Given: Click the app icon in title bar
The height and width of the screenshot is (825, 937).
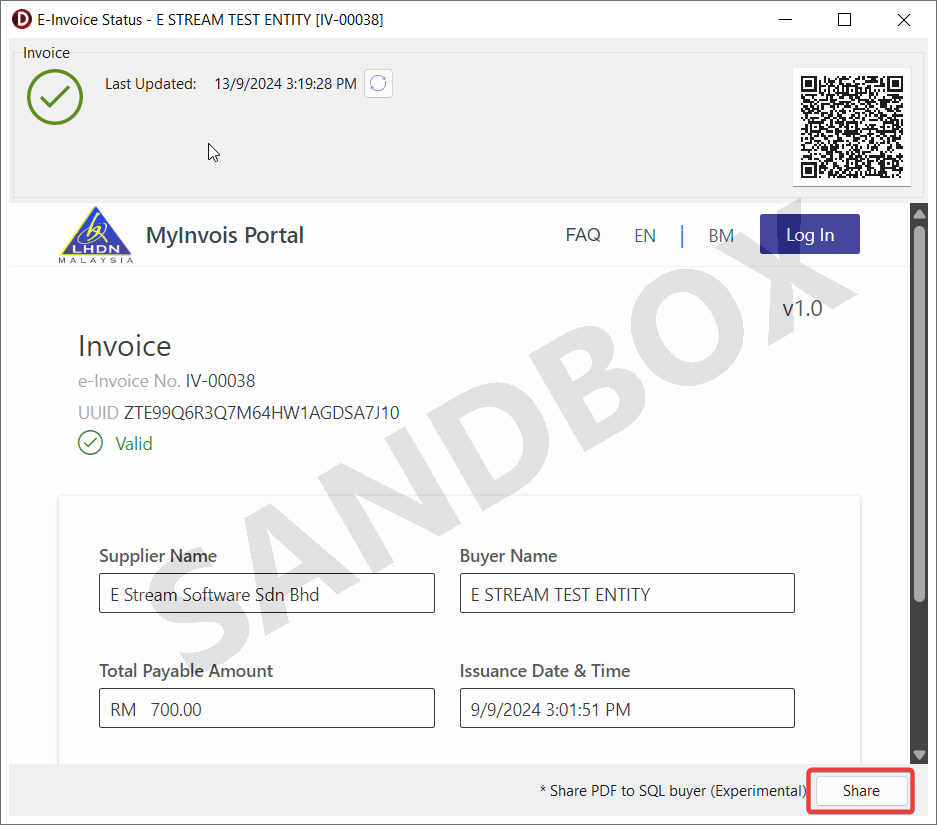Looking at the screenshot, I should coord(21,20).
